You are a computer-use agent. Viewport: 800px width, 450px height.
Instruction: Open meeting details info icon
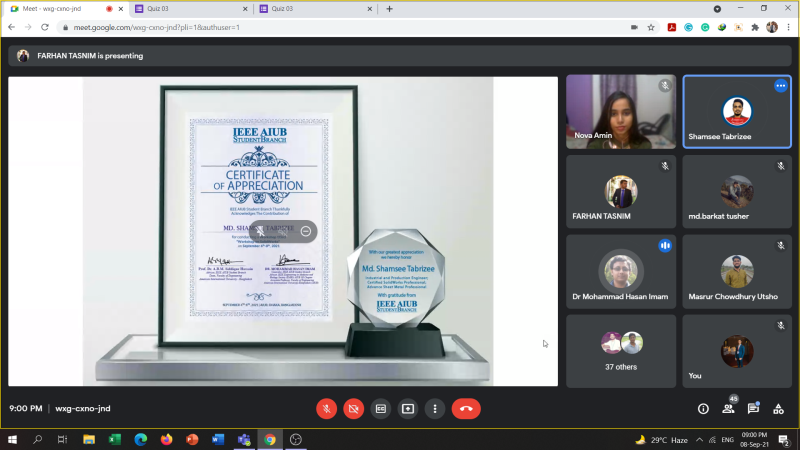(x=703, y=408)
